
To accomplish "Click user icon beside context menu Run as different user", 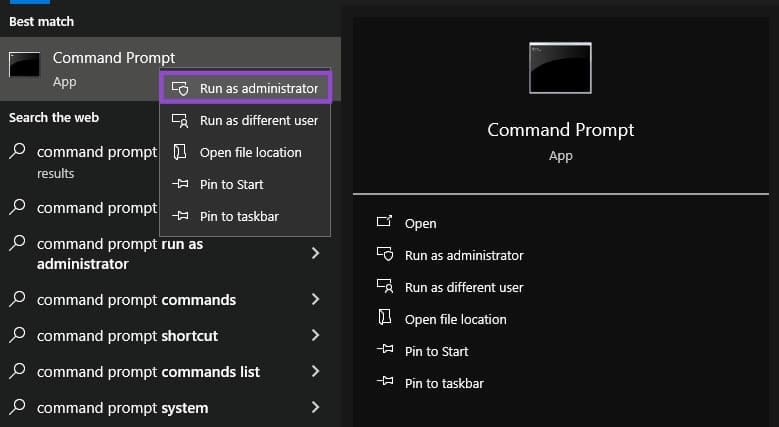I will (180, 120).
